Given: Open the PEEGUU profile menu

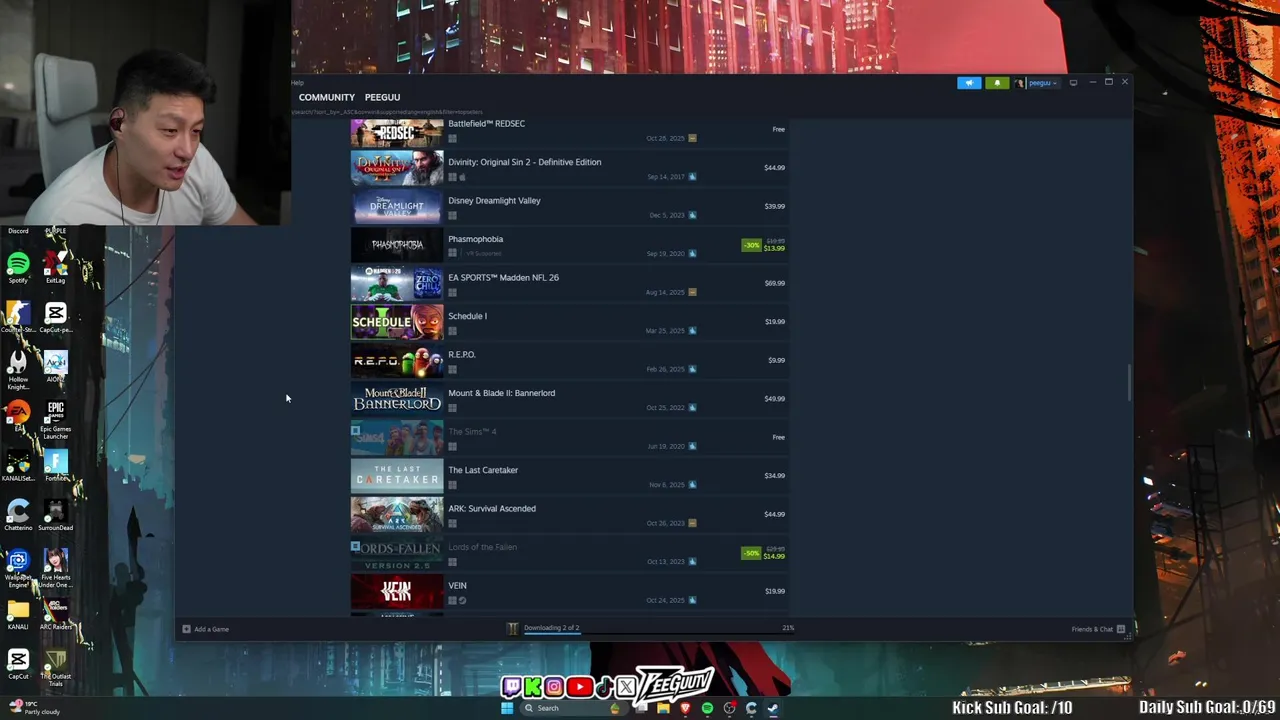Looking at the screenshot, I should (382, 97).
